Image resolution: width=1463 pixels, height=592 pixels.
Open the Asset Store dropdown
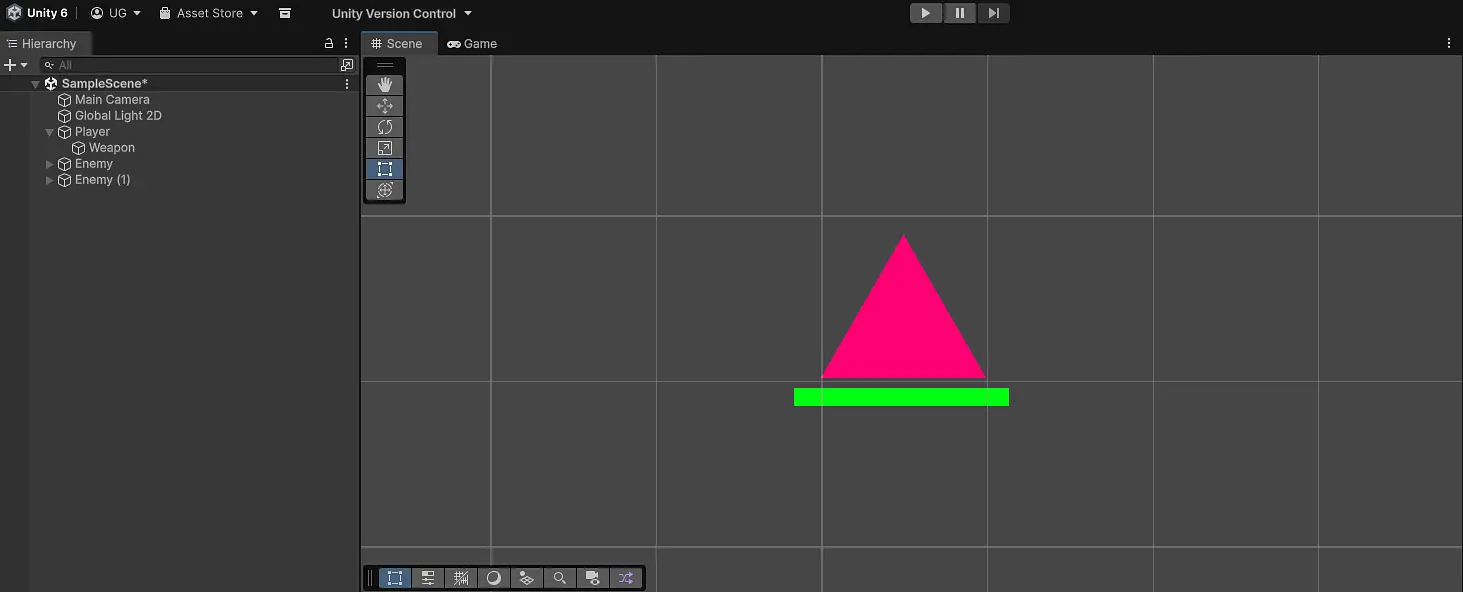click(x=209, y=14)
